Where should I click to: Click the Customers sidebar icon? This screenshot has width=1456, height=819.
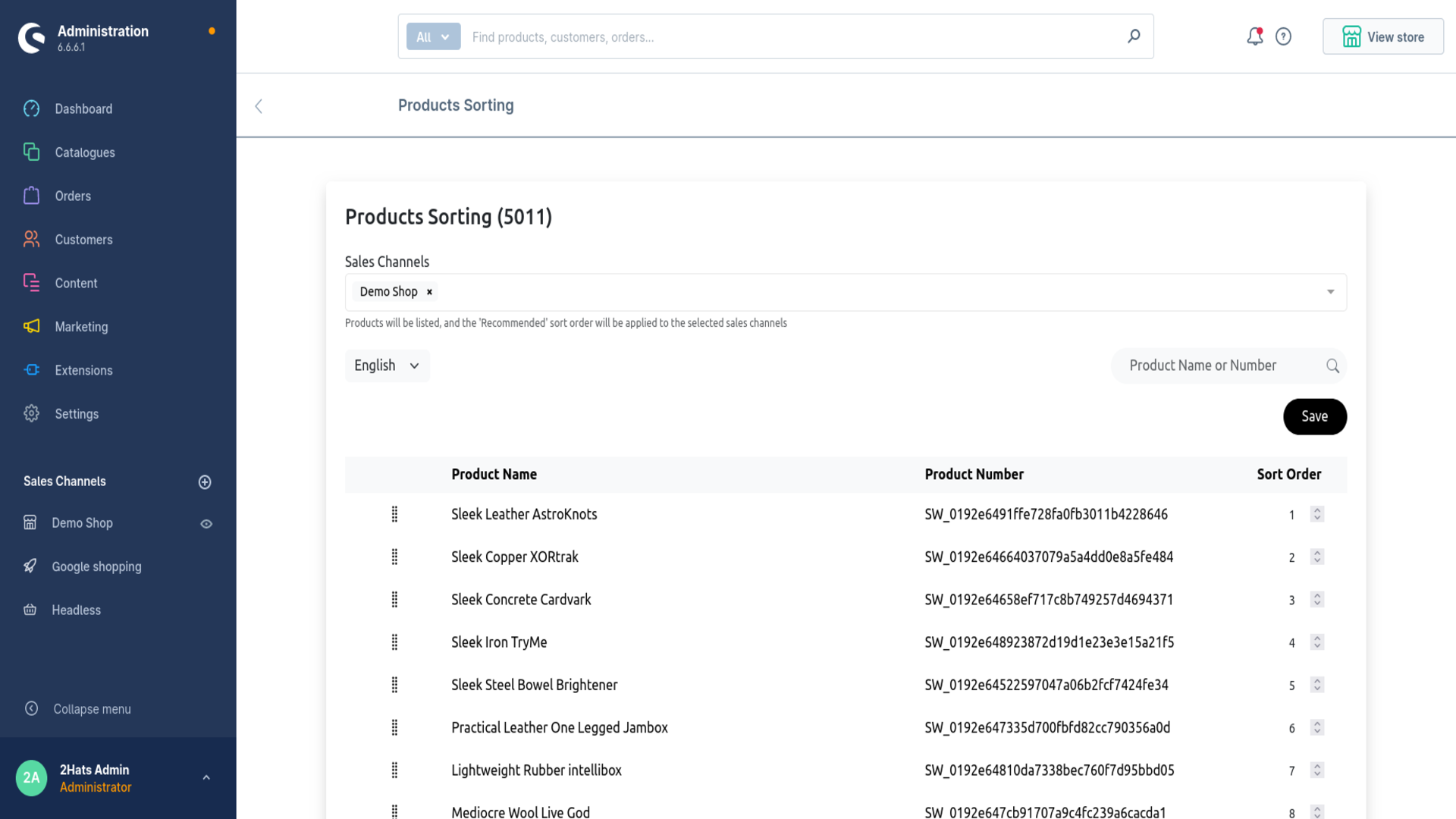pyautogui.click(x=31, y=239)
